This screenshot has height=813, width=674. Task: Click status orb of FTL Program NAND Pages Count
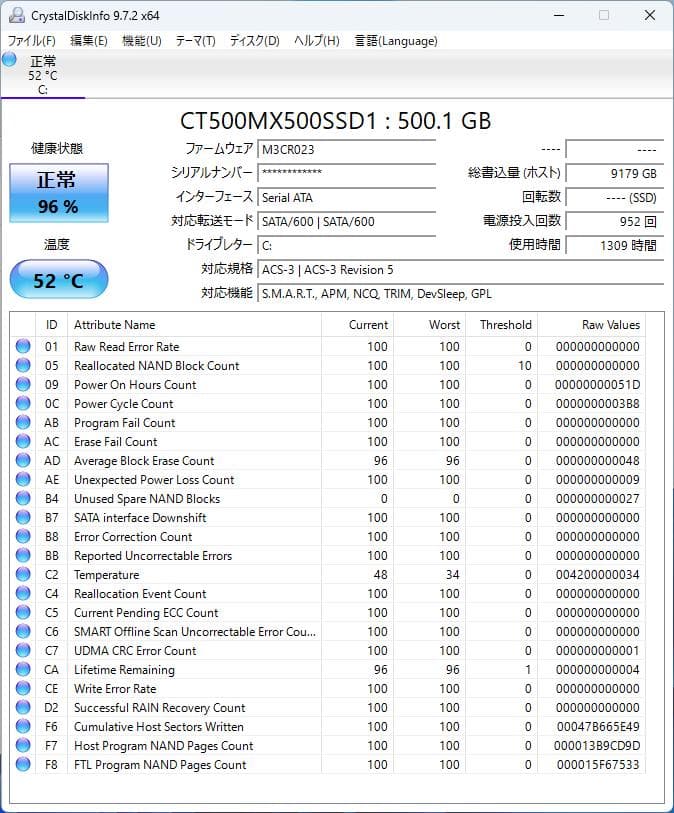23,765
